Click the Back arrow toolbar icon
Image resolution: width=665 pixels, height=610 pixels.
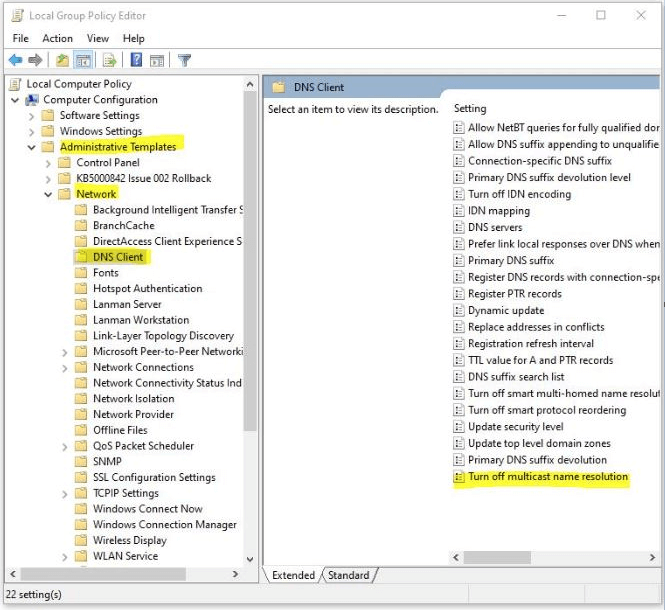[x=16, y=60]
